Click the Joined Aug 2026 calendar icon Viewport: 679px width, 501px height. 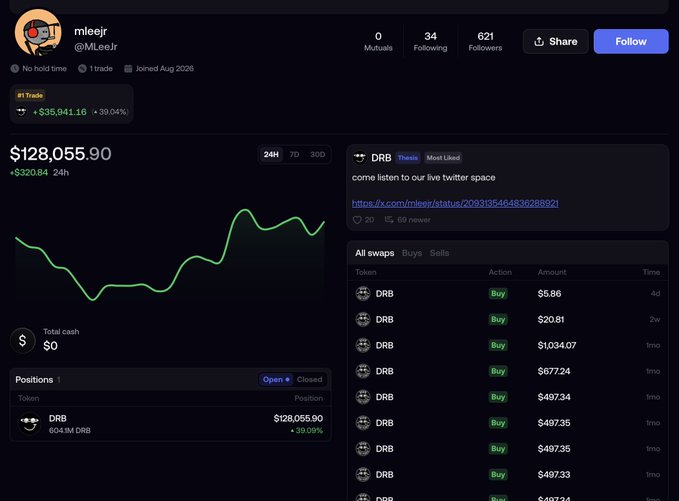pyautogui.click(x=128, y=68)
